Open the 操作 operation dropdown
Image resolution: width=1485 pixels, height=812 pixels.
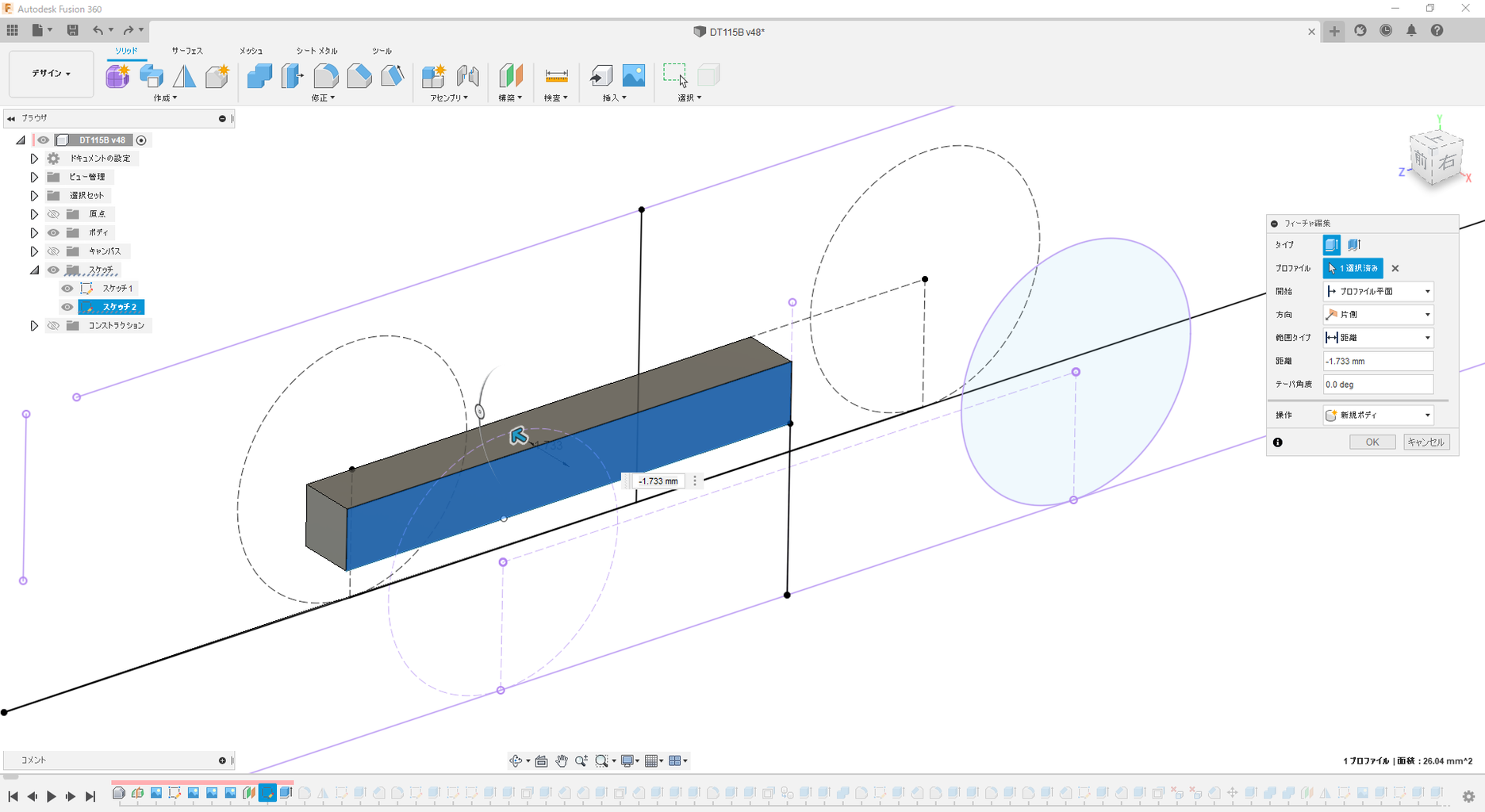1378,415
